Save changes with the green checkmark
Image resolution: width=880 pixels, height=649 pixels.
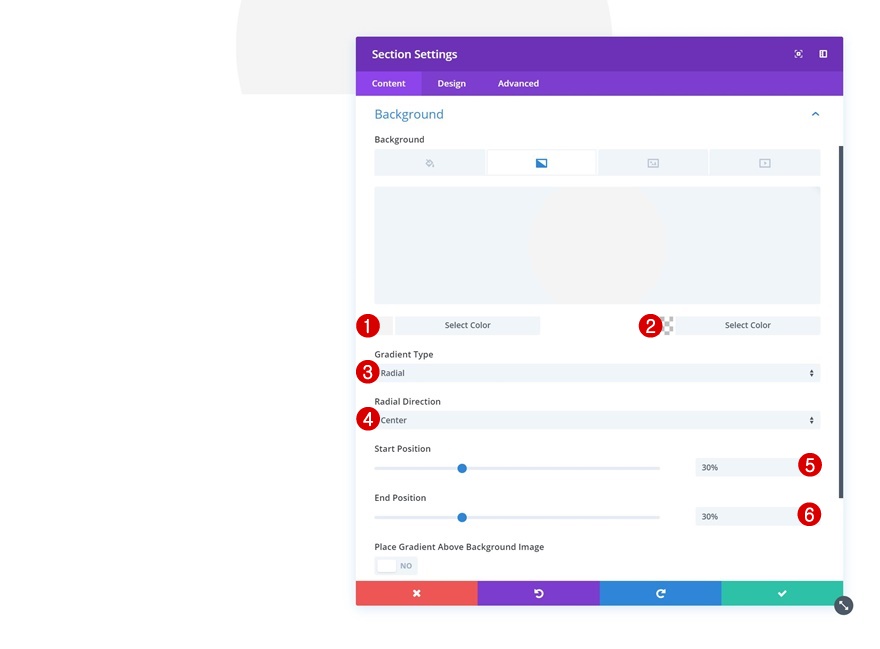(x=782, y=593)
